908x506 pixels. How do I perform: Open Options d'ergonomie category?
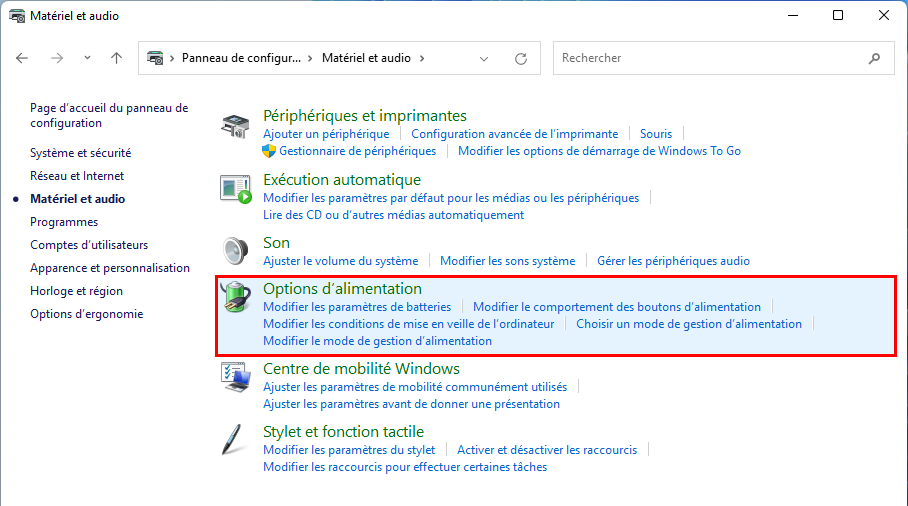pos(86,314)
